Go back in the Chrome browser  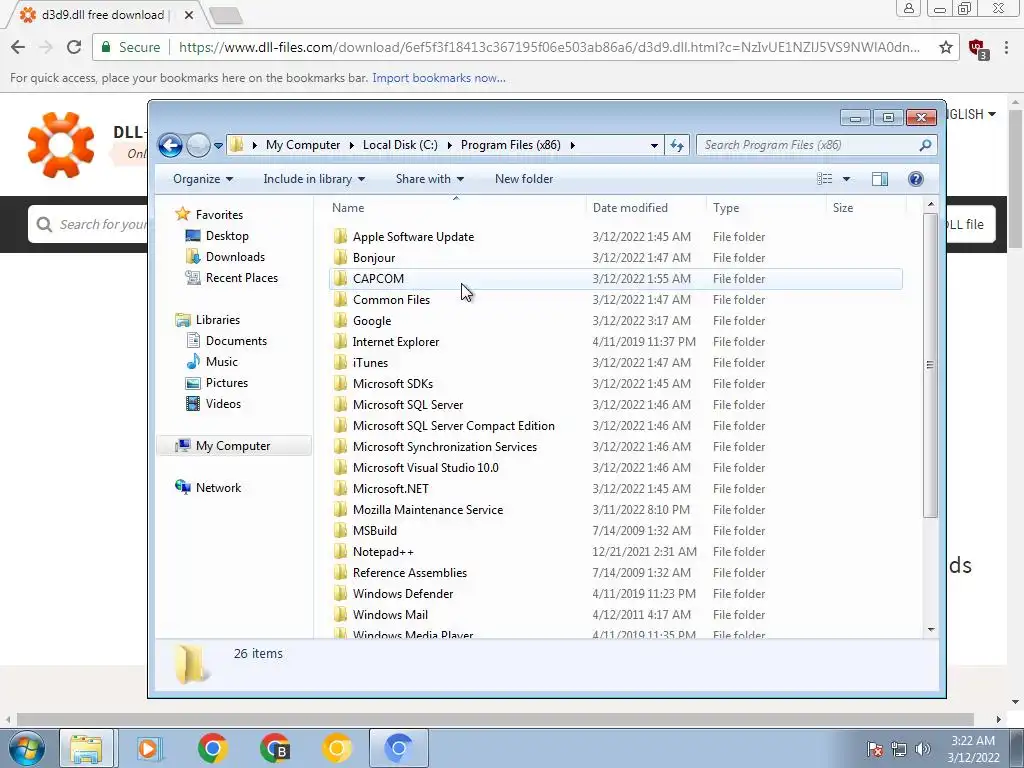(x=18, y=47)
